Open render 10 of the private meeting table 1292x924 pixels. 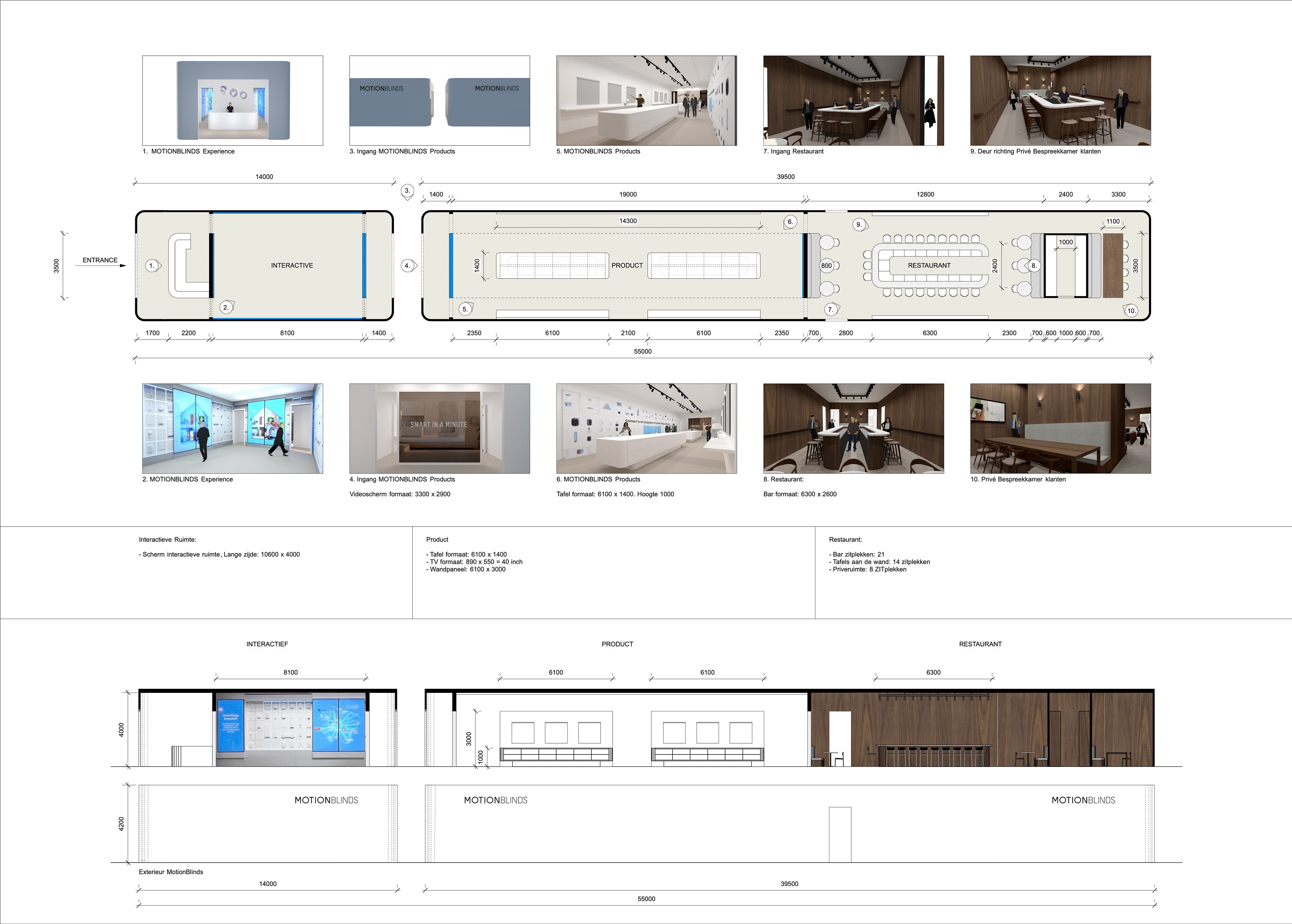1061,428
